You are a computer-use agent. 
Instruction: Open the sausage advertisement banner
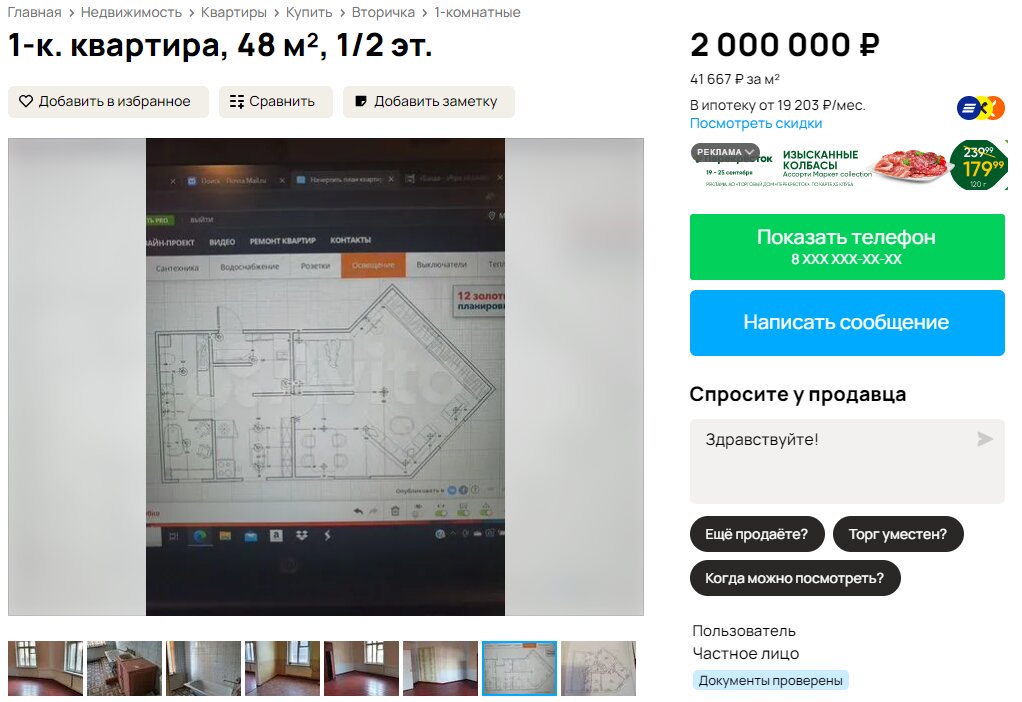(849, 166)
